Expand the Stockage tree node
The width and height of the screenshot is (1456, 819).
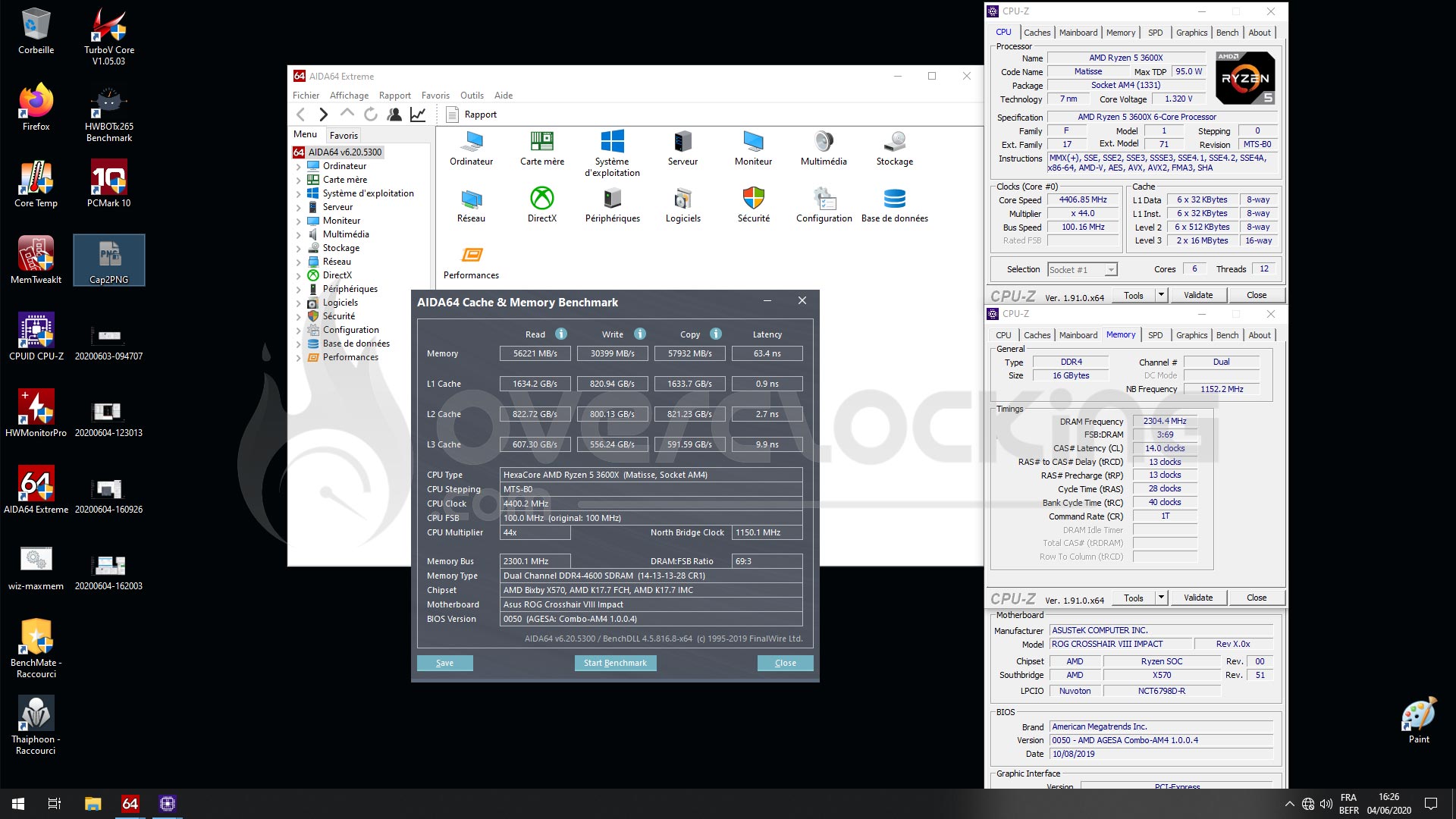298,249
